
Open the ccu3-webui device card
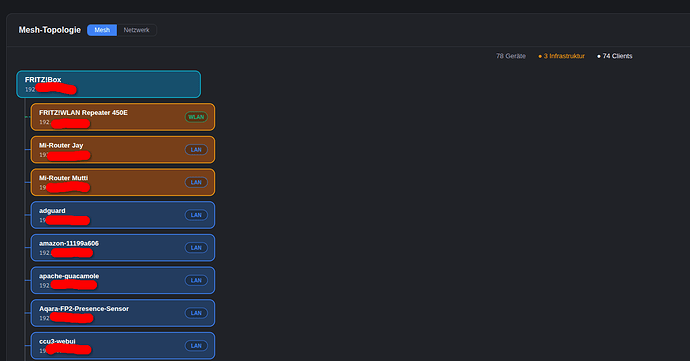tap(123, 346)
